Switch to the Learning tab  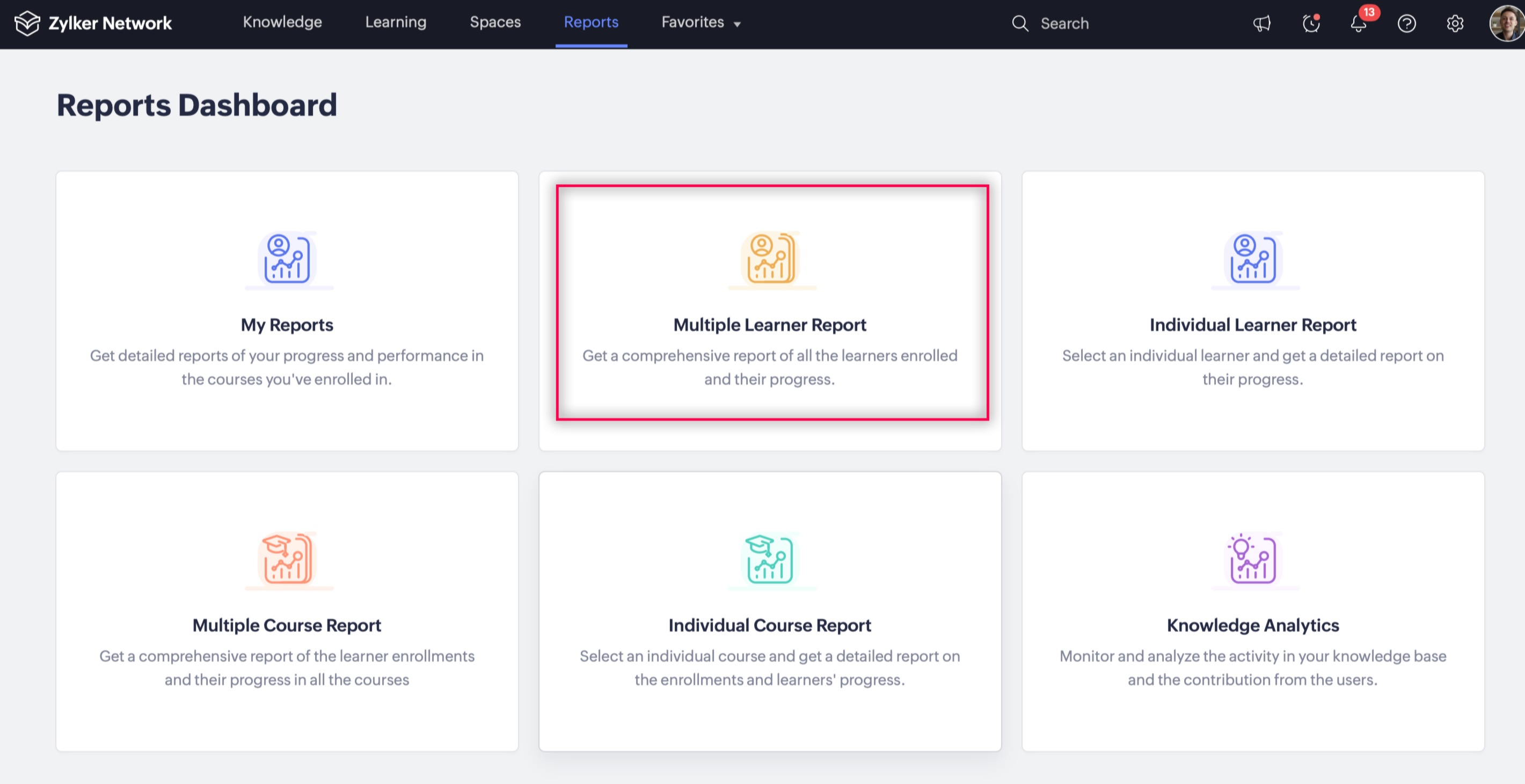click(x=396, y=23)
